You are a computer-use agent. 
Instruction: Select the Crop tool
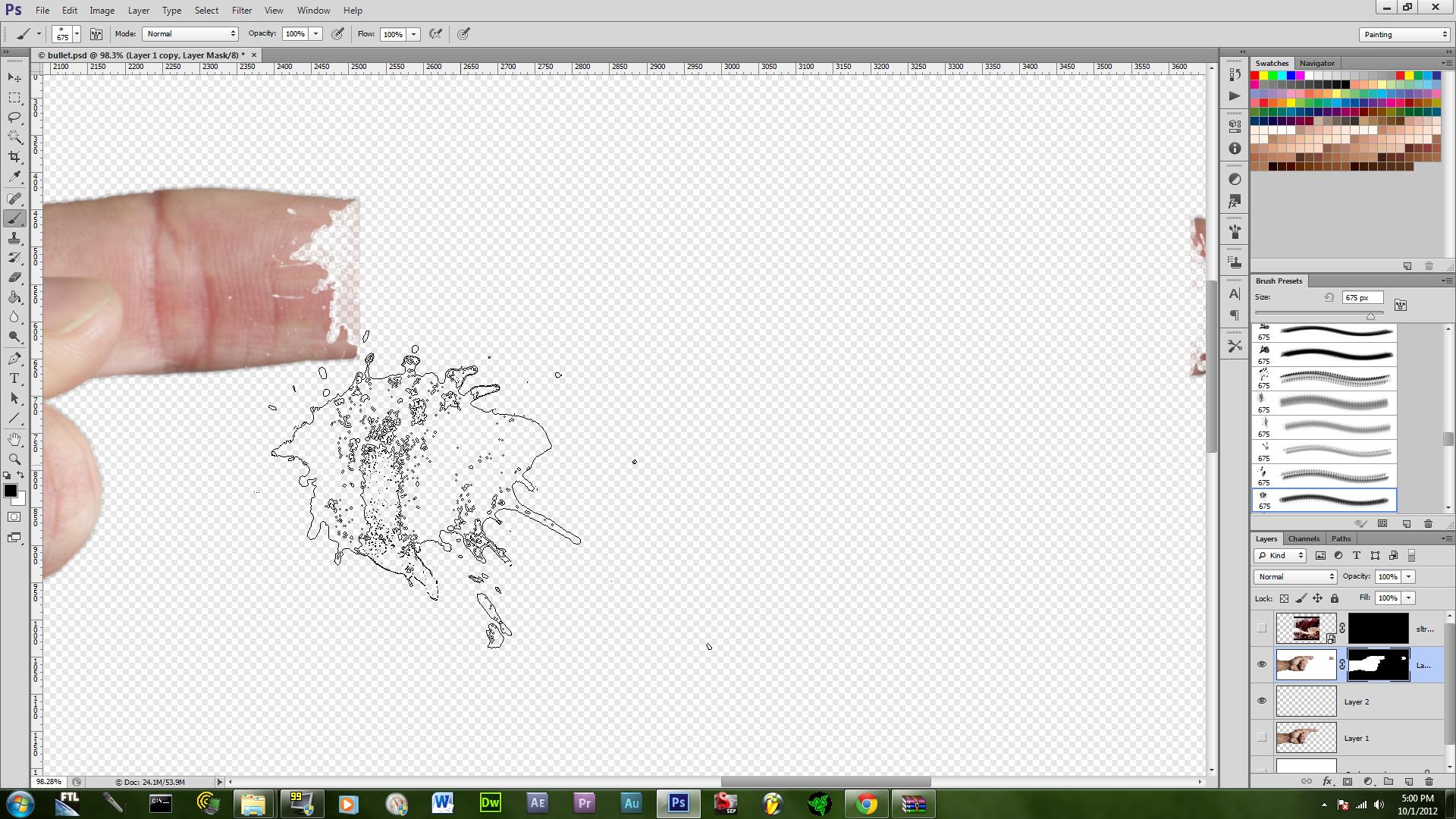point(14,157)
